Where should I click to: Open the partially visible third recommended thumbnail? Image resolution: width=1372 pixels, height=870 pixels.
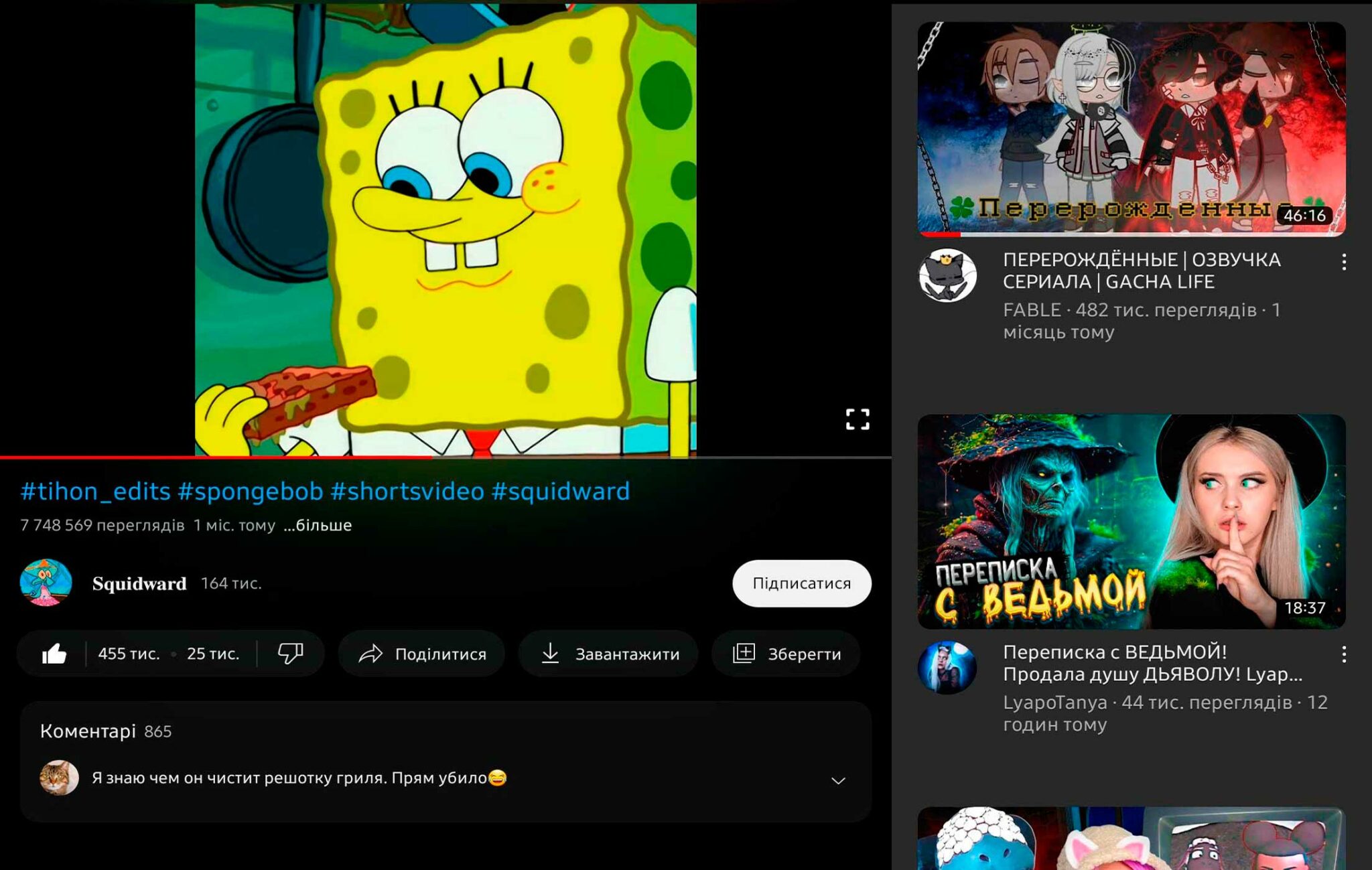[1131, 838]
